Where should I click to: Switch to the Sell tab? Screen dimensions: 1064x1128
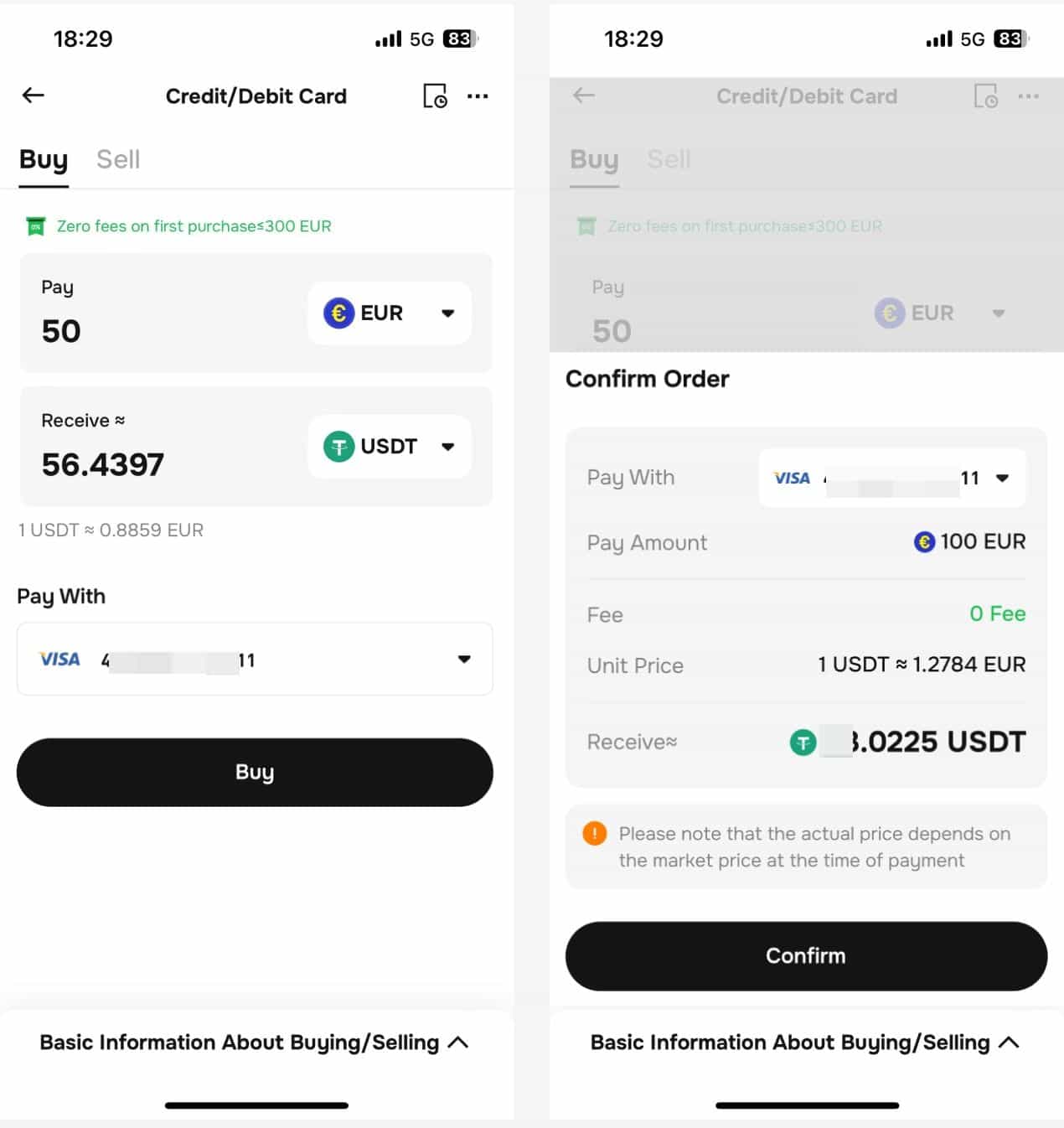pos(118,159)
